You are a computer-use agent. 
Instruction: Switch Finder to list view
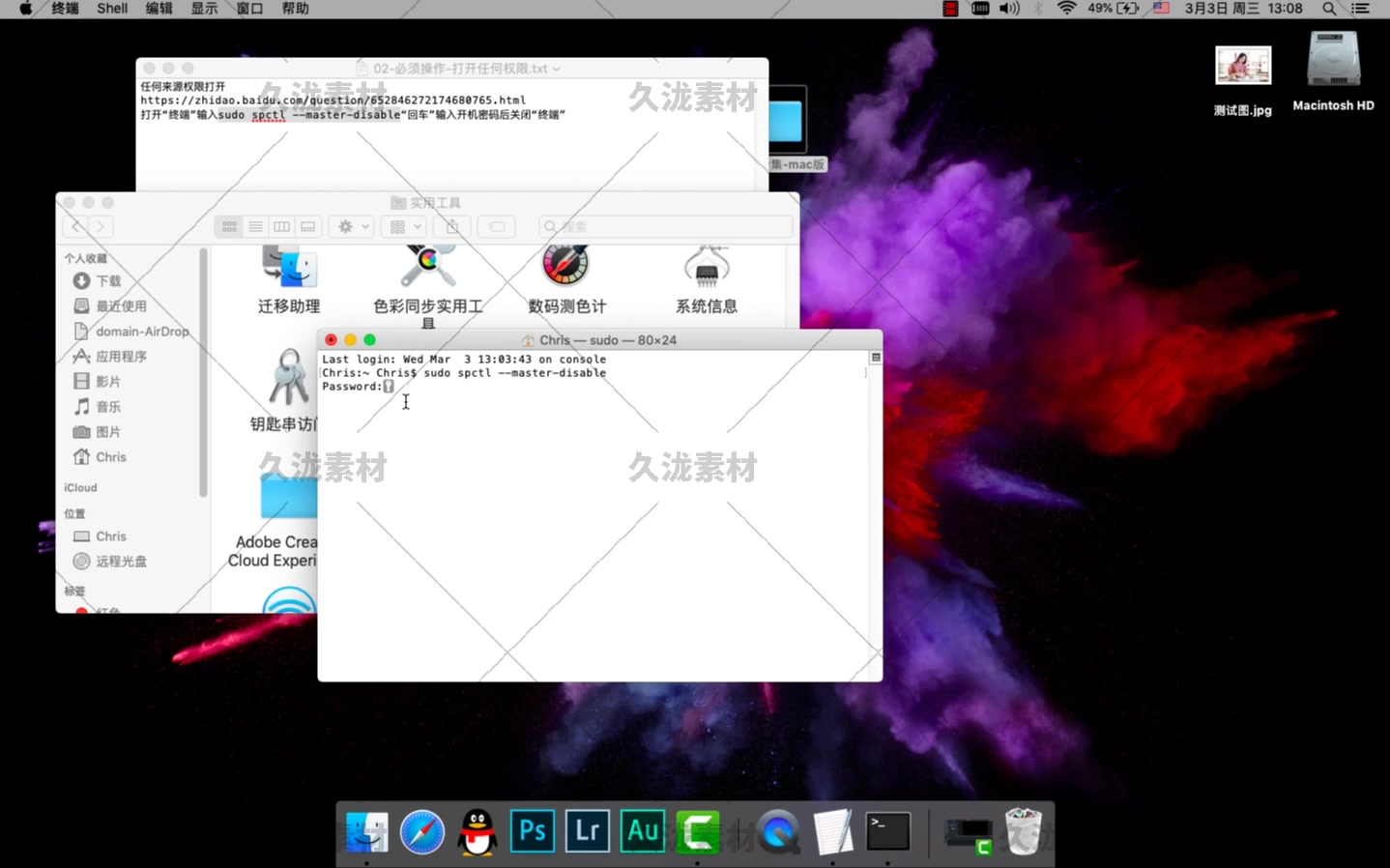click(254, 226)
